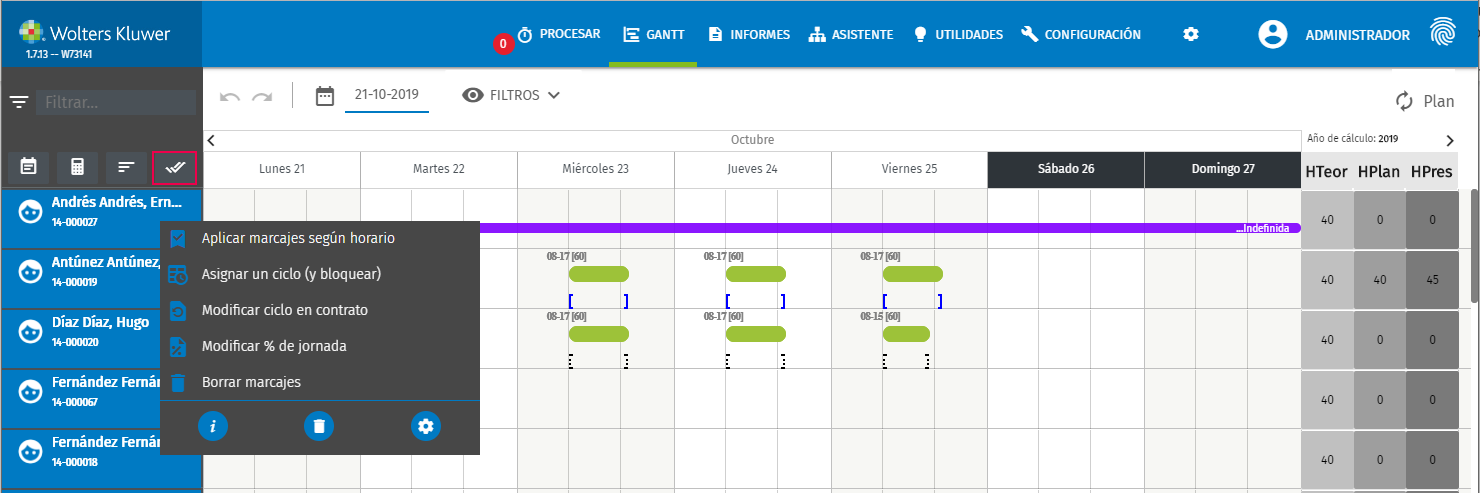Click the Miércoles 23 column header

[595, 169]
